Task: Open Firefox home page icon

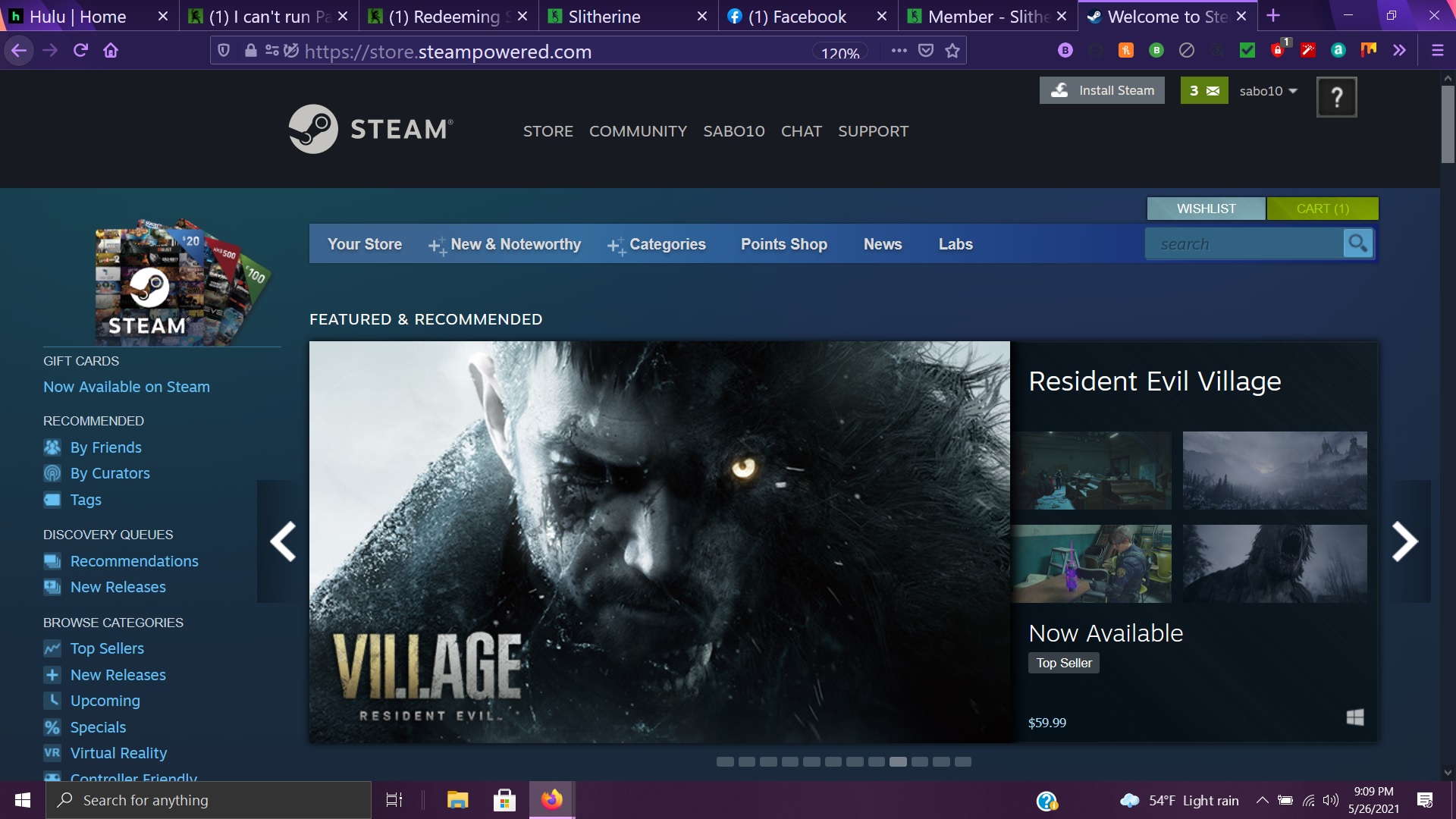Action: [111, 51]
